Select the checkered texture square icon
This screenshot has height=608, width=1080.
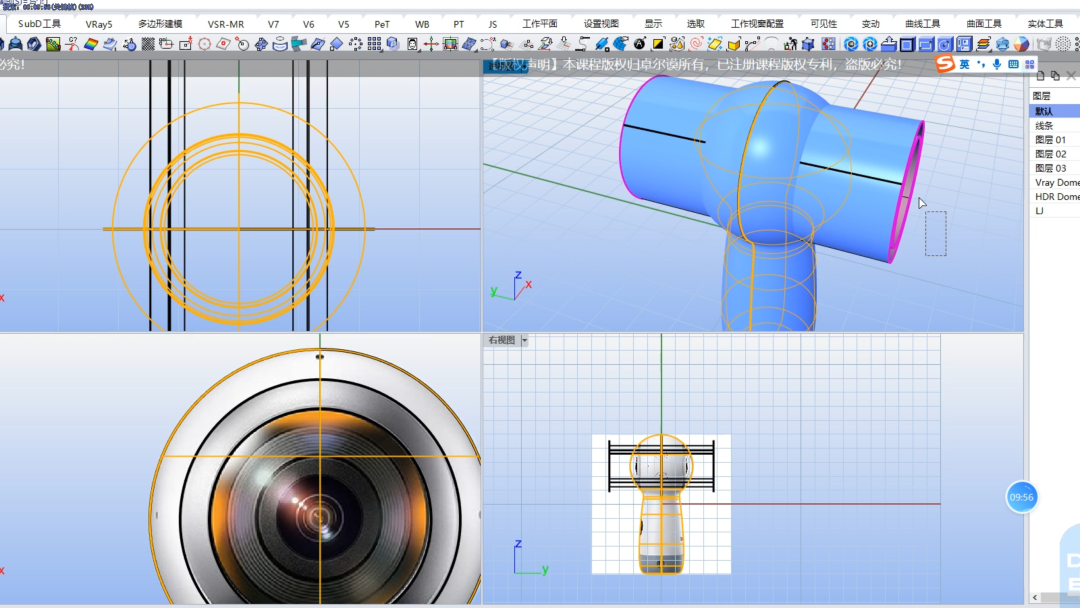coord(148,44)
